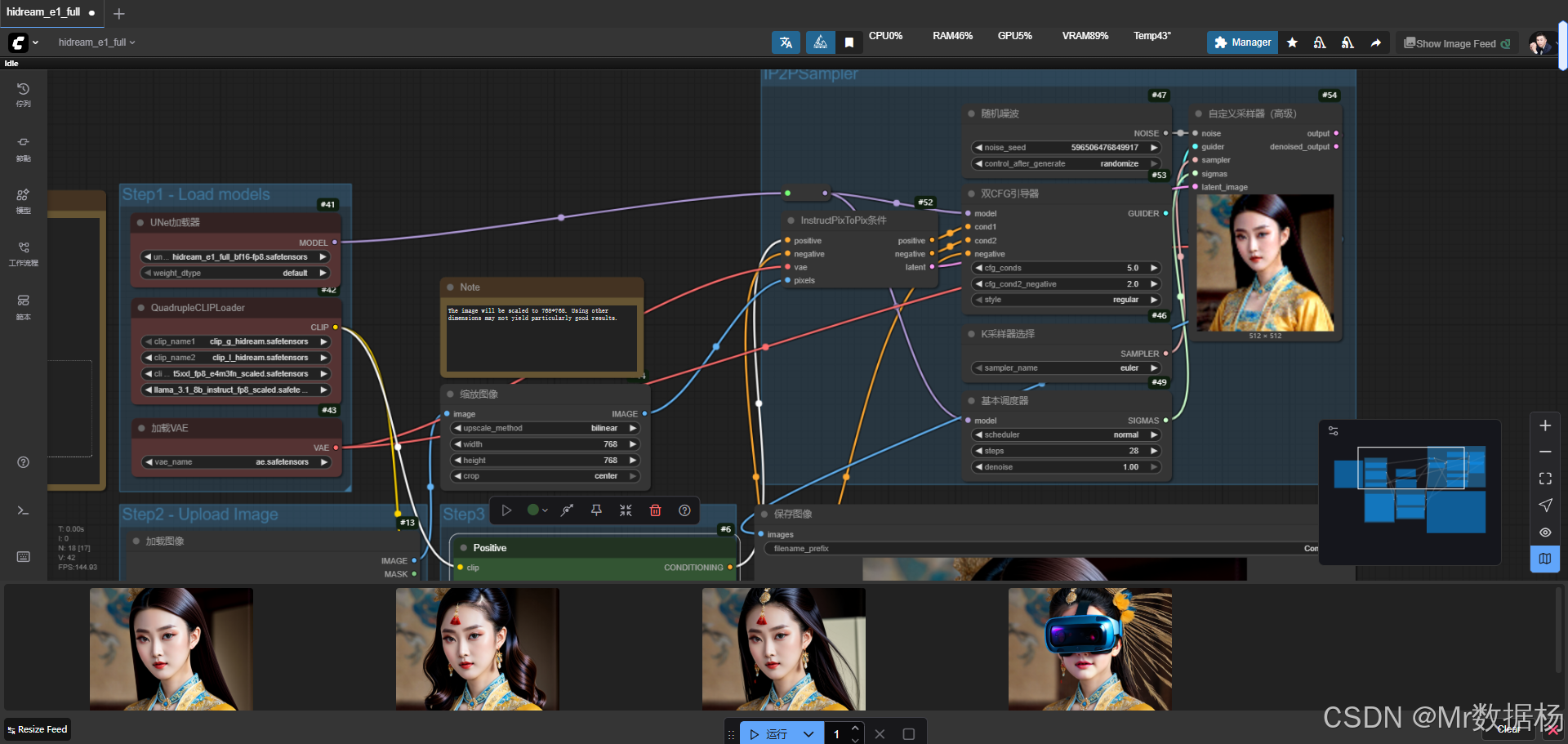
Task: Open the templates sidebar panel
Action: pos(23,306)
